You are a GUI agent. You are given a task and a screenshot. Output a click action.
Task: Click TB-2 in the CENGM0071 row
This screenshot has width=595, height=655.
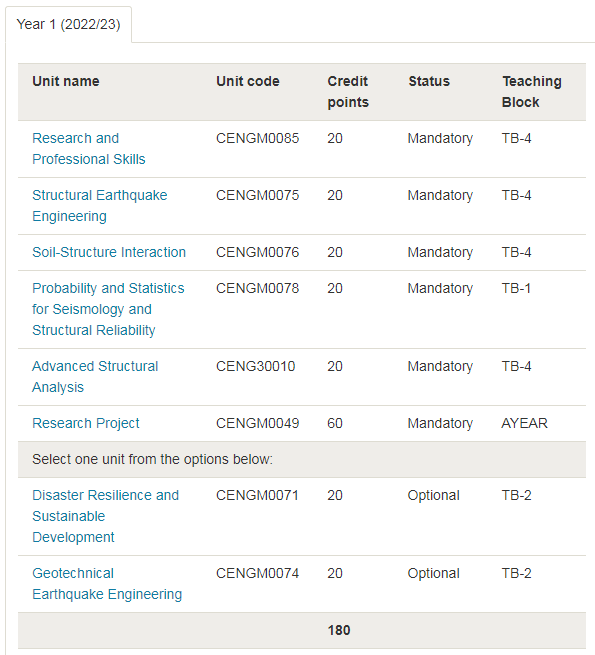pos(516,495)
